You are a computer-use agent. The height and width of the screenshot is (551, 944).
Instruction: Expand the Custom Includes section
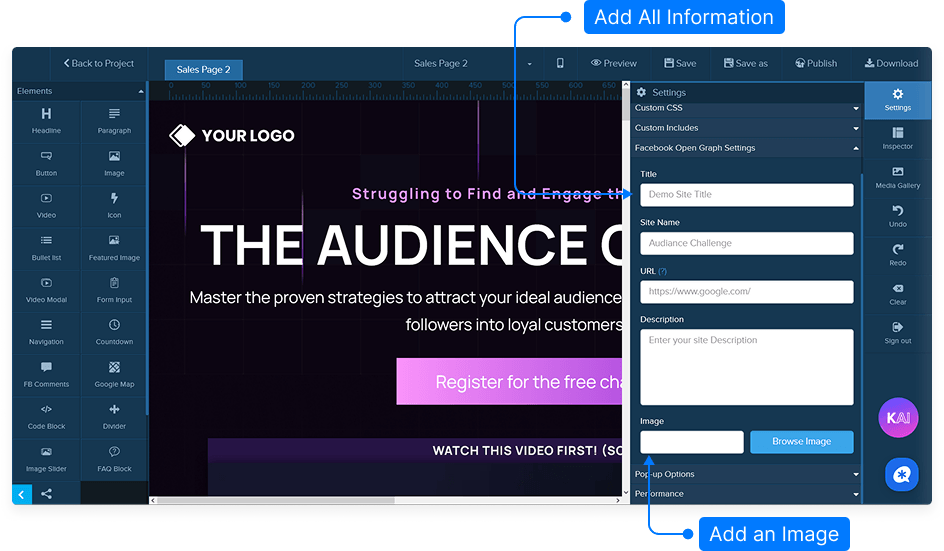click(x=746, y=128)
